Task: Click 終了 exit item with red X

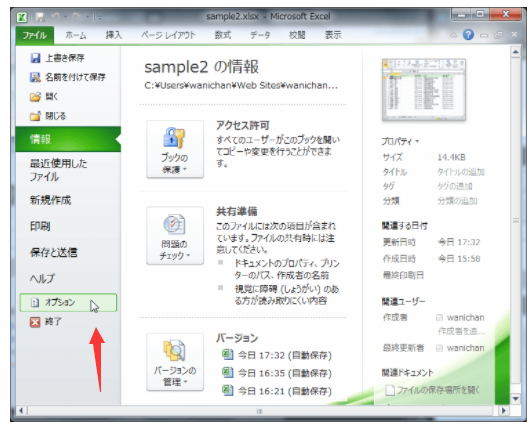Action: coord(46,322)
